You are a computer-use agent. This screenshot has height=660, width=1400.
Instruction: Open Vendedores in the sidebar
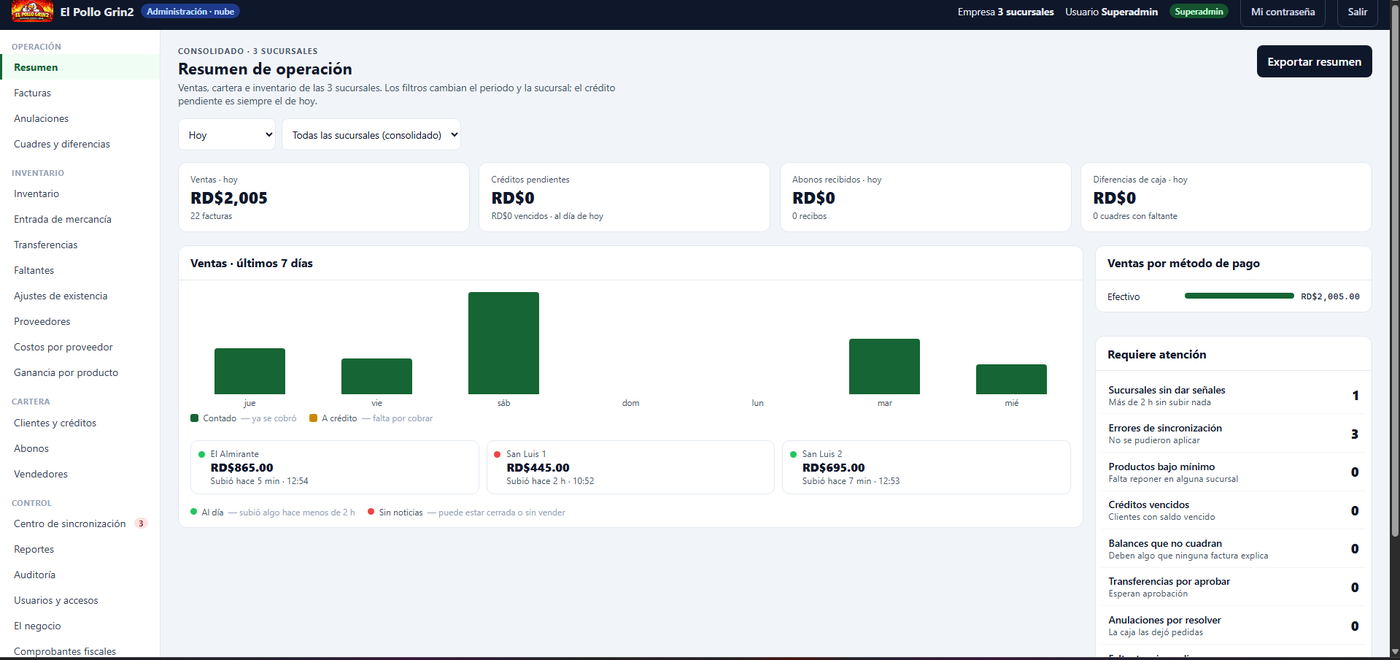(x=80, y=474)
